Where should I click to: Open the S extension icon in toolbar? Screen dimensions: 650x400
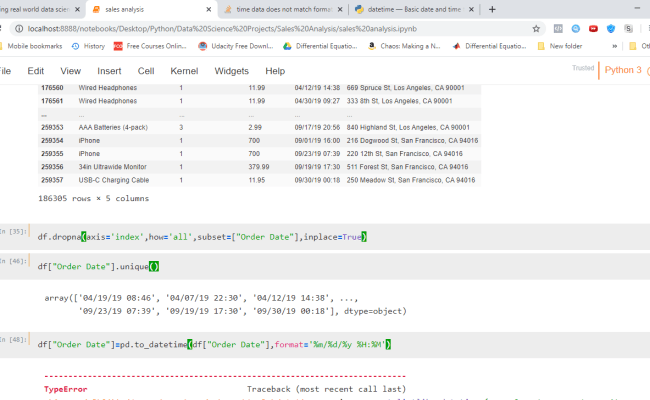click(x=628, y=29)
